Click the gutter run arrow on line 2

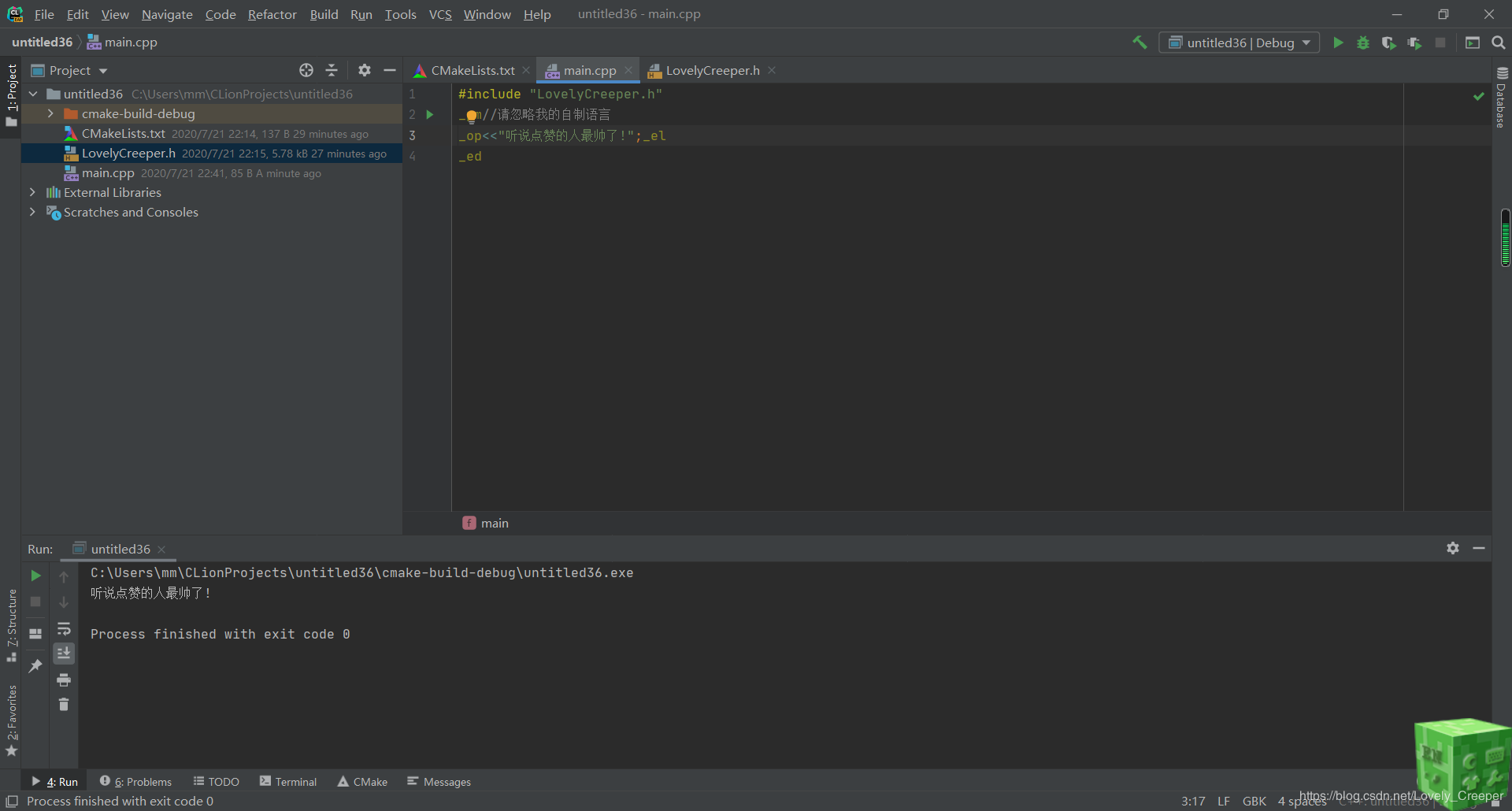430,114
